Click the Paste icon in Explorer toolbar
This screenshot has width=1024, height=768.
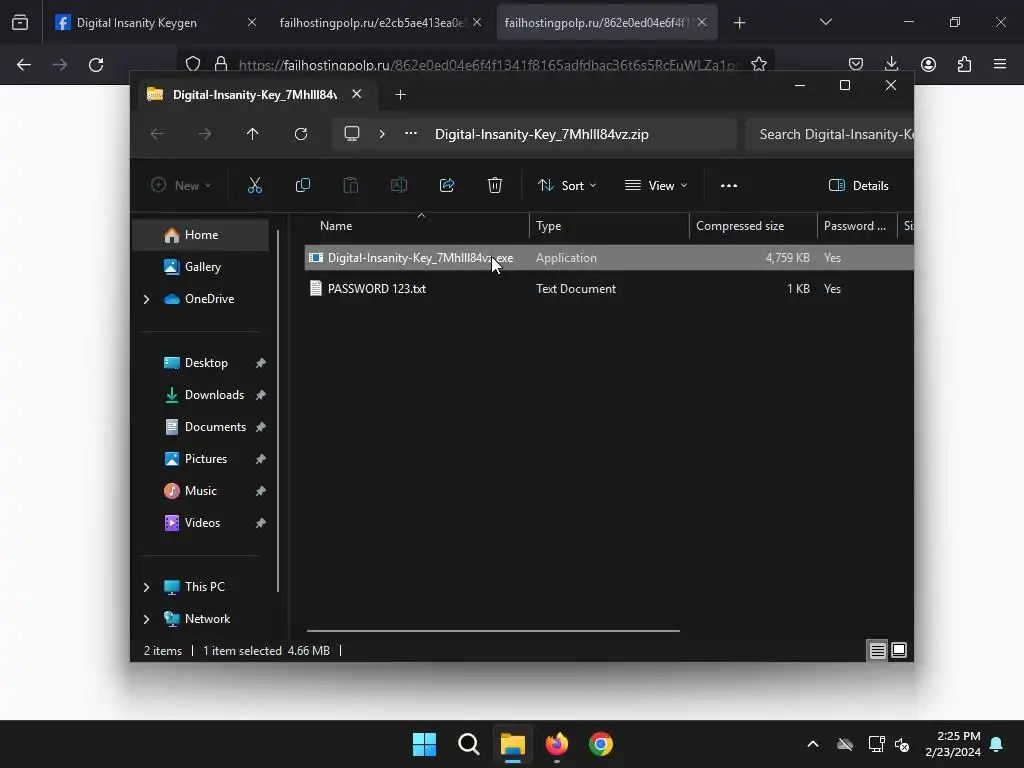(x=351, y=185)
